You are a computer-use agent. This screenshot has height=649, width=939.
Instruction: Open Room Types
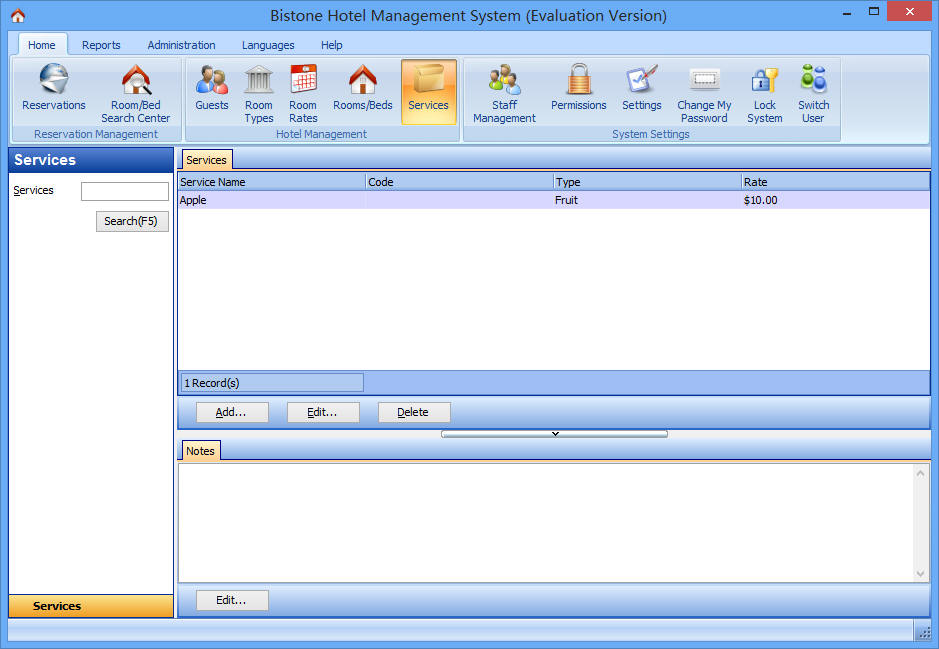point(259,93)
